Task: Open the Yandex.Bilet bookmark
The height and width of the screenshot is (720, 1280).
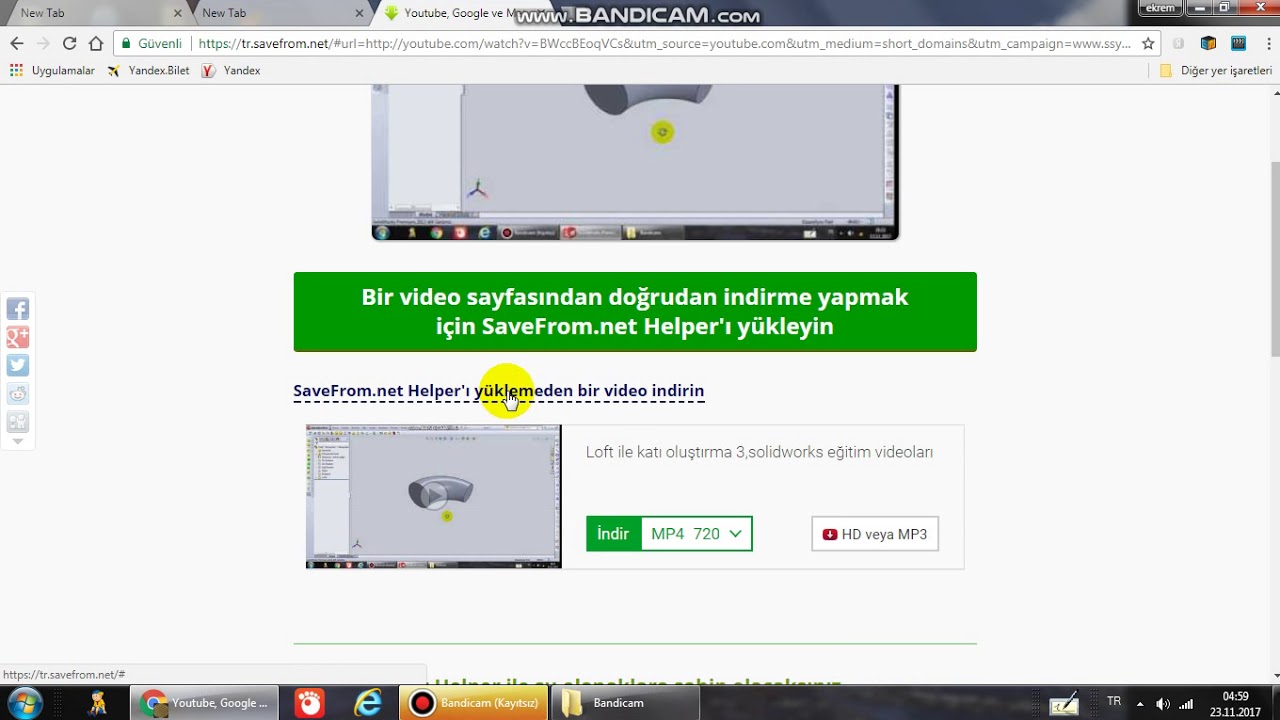Action: click(x=148, y=71)
